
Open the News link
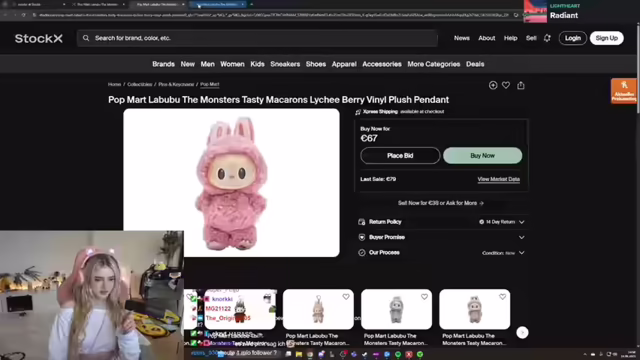pos(462,38)
